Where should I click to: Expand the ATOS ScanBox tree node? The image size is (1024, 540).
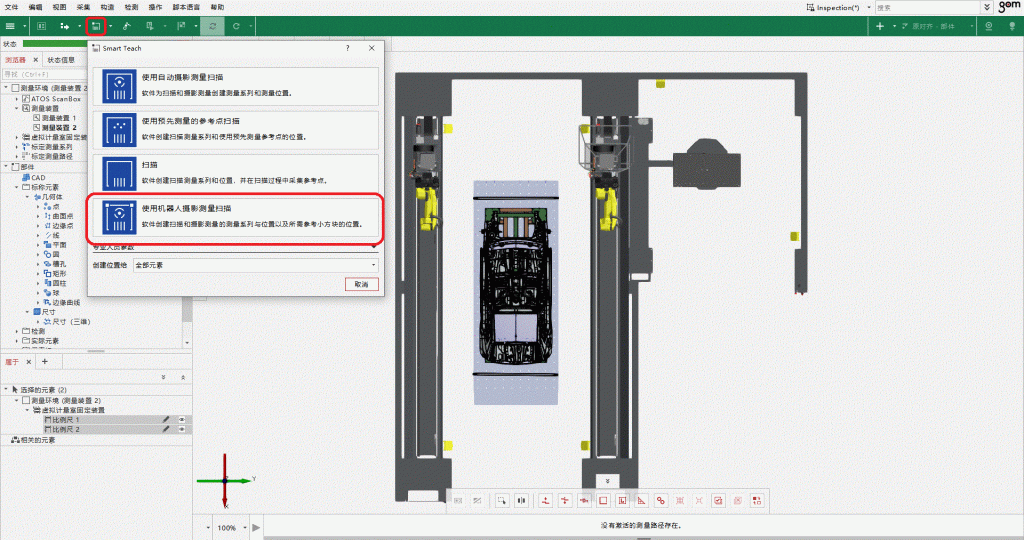coord(17,99)
